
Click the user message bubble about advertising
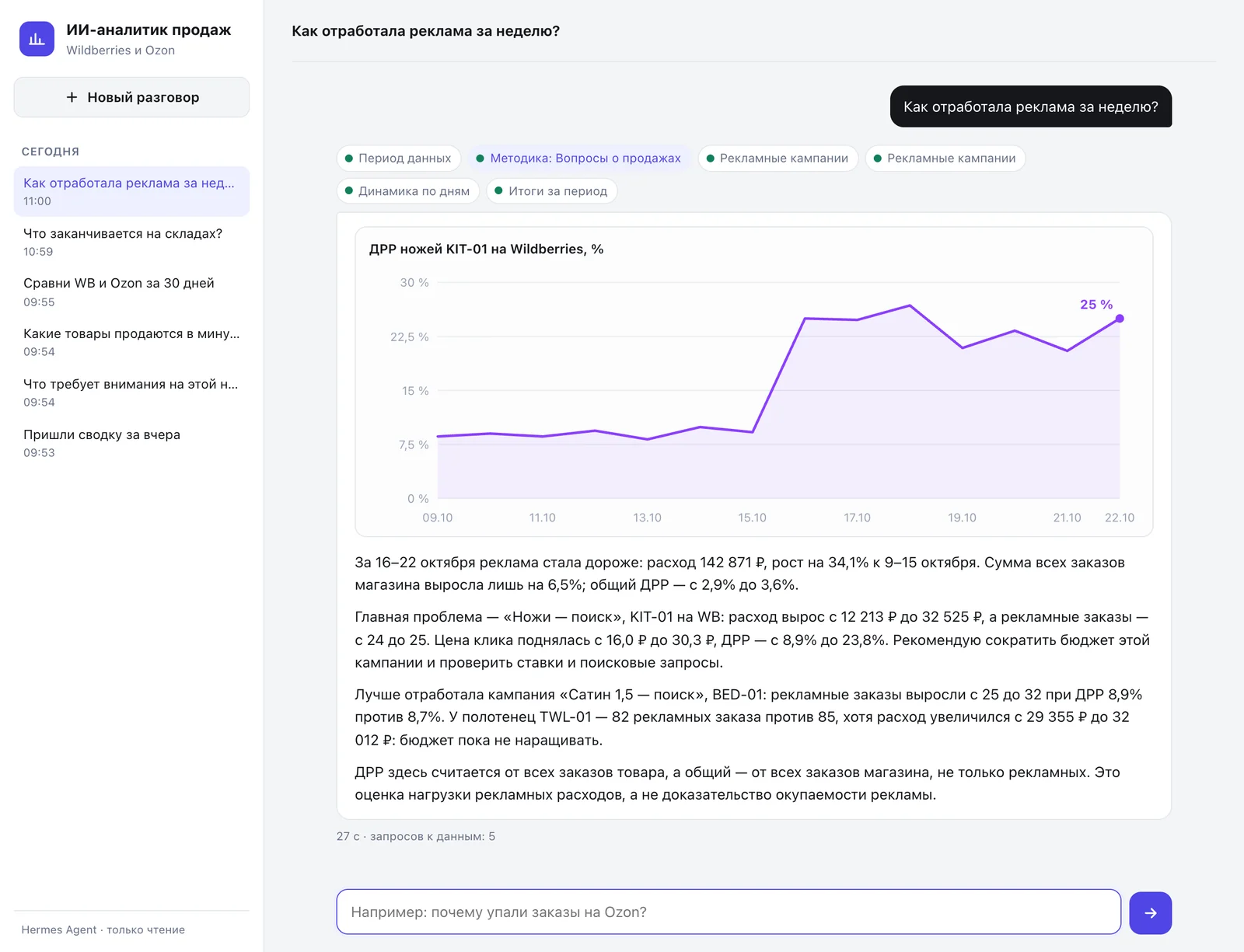(1030, 106)
